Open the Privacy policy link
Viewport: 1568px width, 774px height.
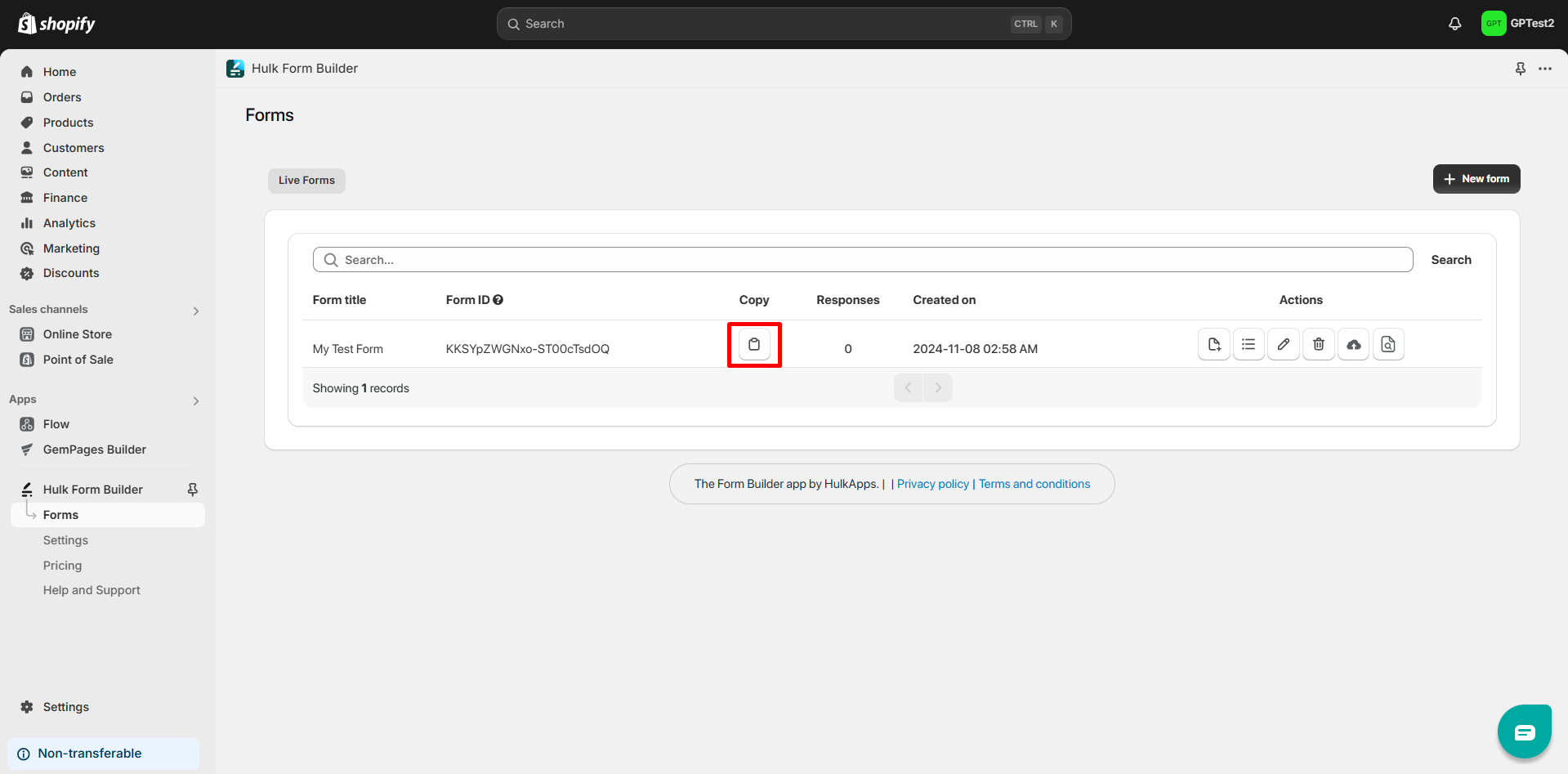932,484
